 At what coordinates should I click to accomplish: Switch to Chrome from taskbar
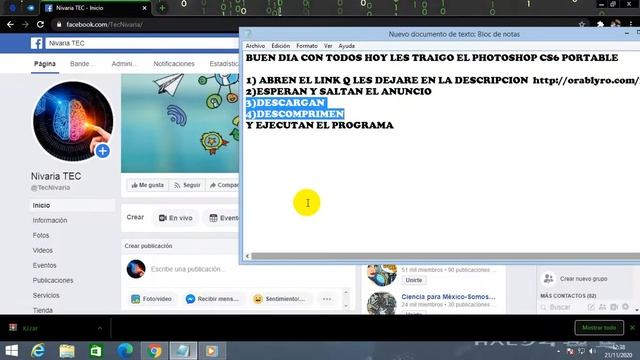click(154, 351)
